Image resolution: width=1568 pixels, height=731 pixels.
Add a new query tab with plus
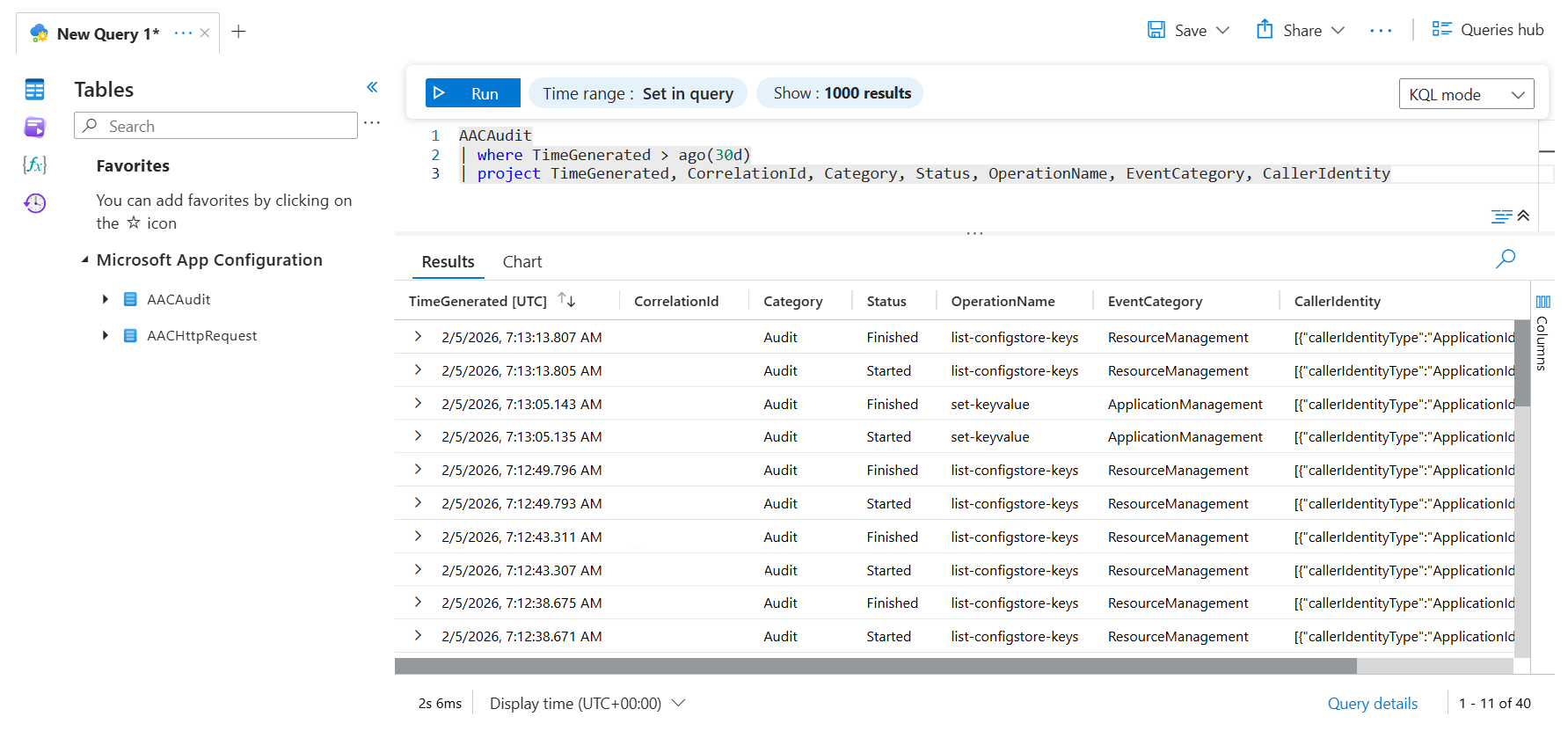tap(238, 33)
